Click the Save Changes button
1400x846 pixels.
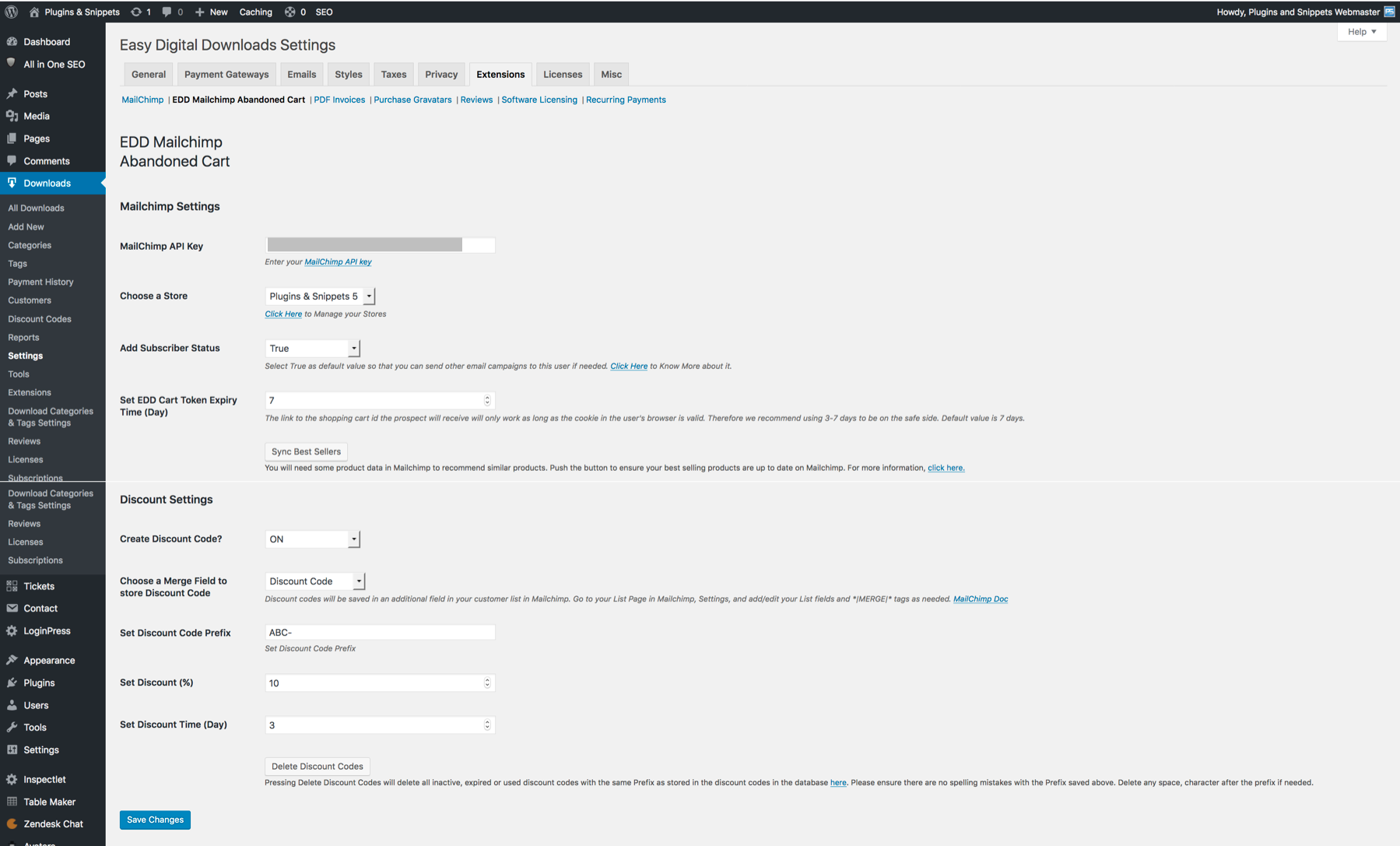click(155, 820)
